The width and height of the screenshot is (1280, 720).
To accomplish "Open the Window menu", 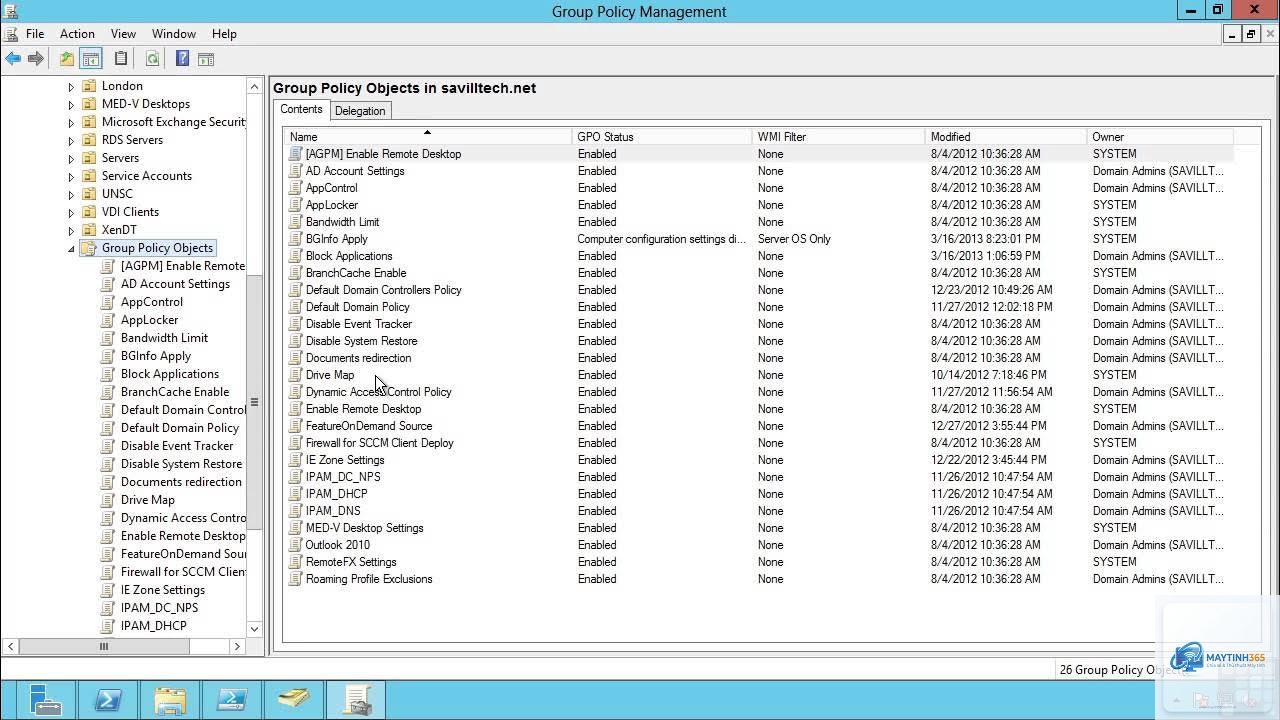I will coord(174,34).
